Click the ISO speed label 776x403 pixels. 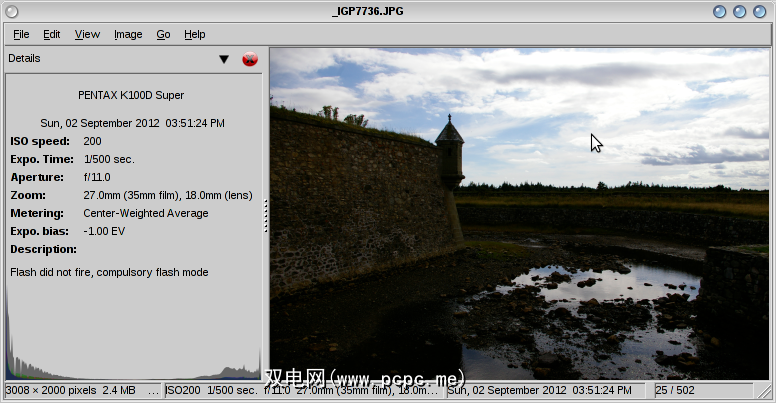pyautogui.click(x=40, y=141)
